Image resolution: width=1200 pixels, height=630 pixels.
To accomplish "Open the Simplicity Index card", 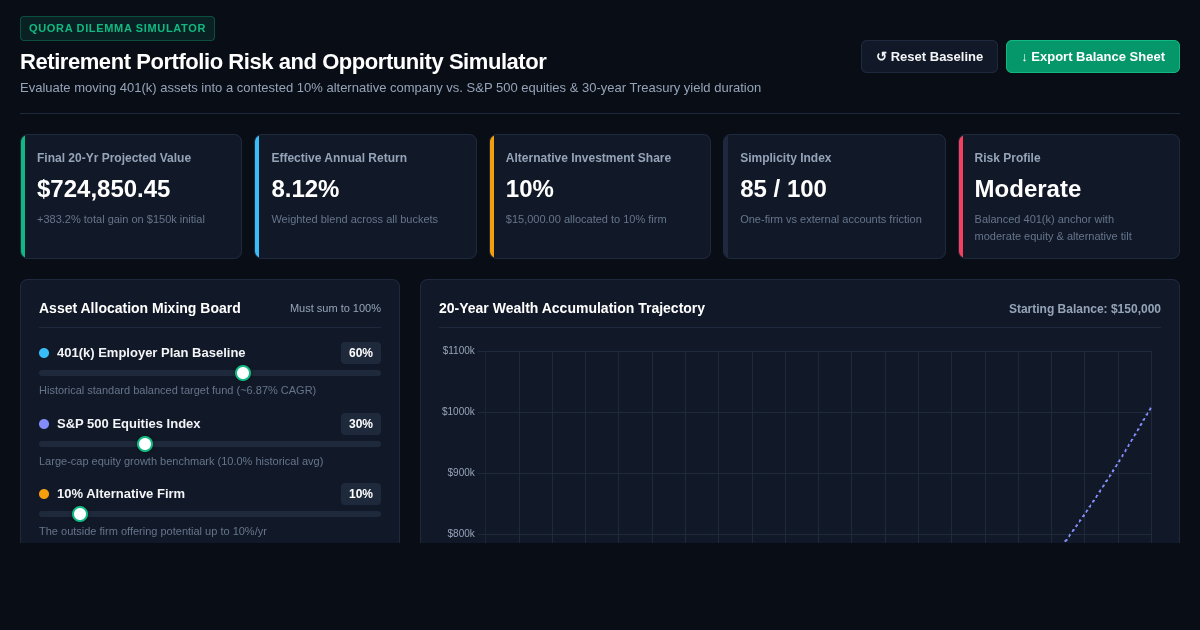I will click(834, 197).
